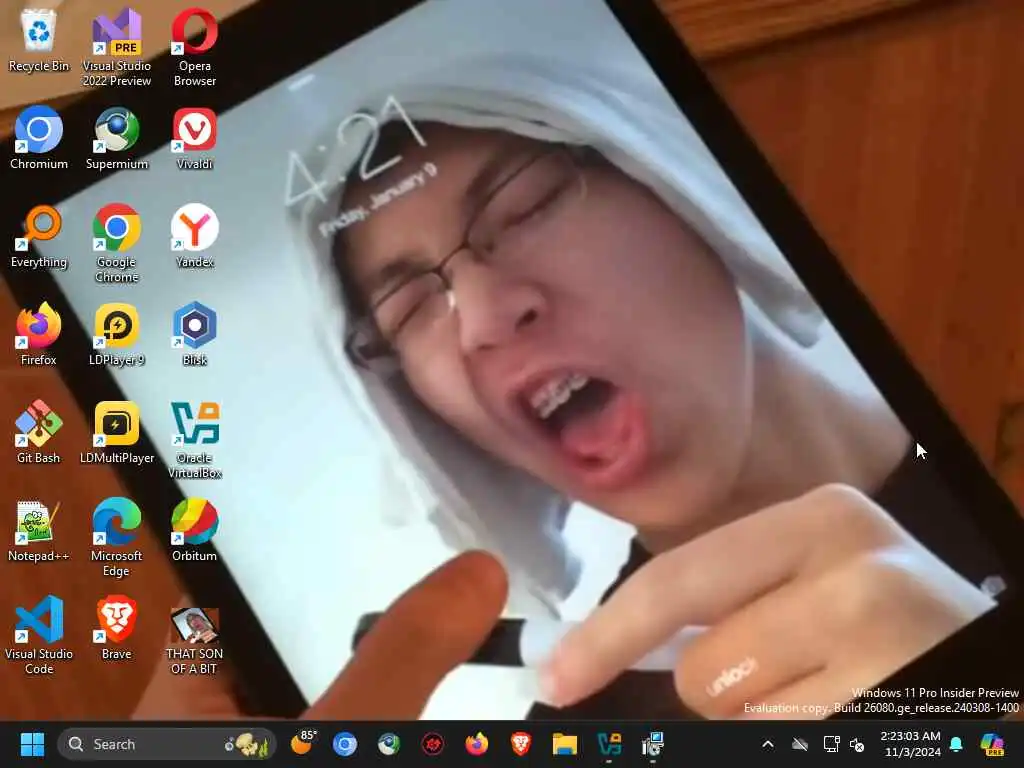Image resolution: width=1024 pixels, height=768 pixels.
Task: Select the Notepad++ desktop icon
Action: [39, 530]
